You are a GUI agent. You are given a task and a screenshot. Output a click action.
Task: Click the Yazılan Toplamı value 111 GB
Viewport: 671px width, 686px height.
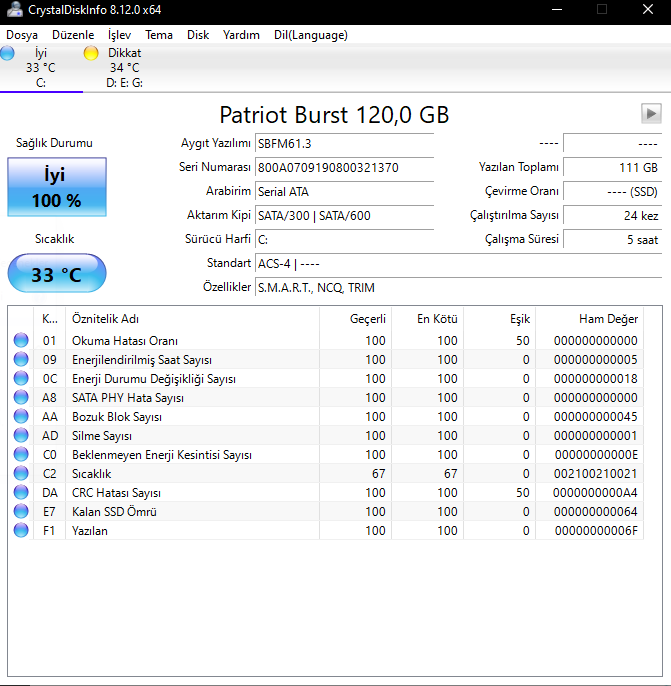(612, 168)
